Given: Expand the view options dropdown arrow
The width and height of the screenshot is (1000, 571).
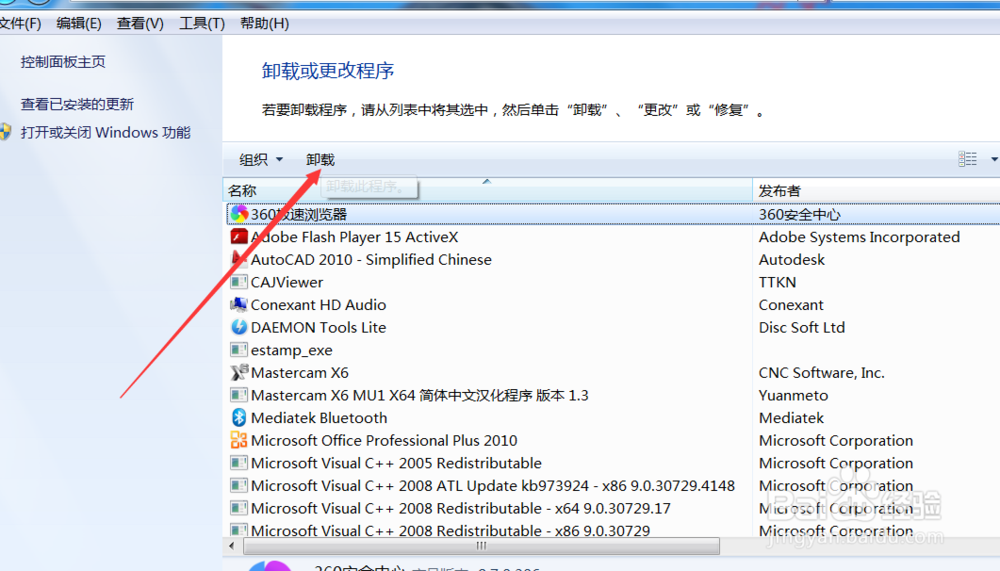Looking at the screenshot, I should (994, 159).
